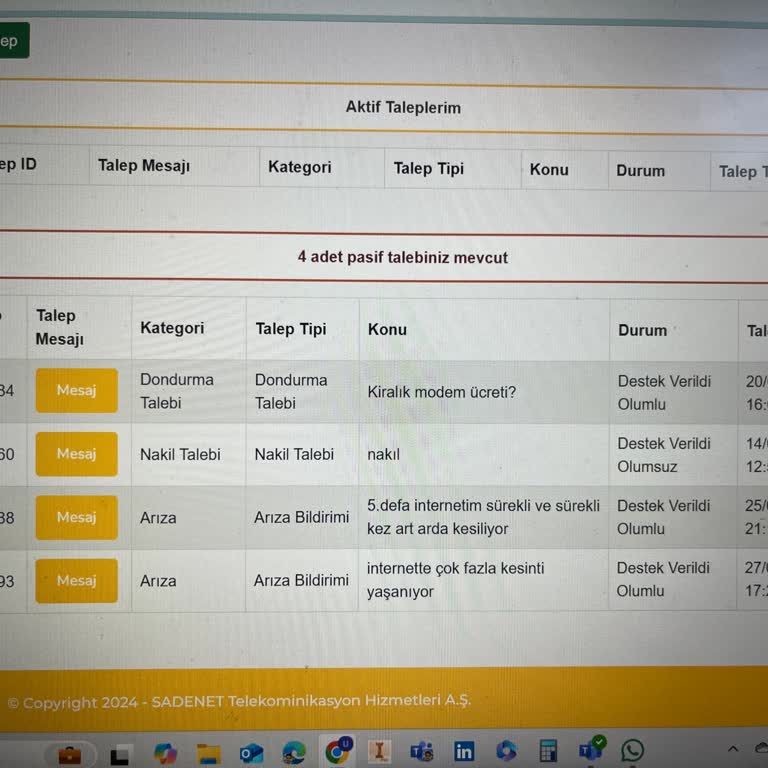Open Mesaj for internette çok fazla kesinti

76,580
